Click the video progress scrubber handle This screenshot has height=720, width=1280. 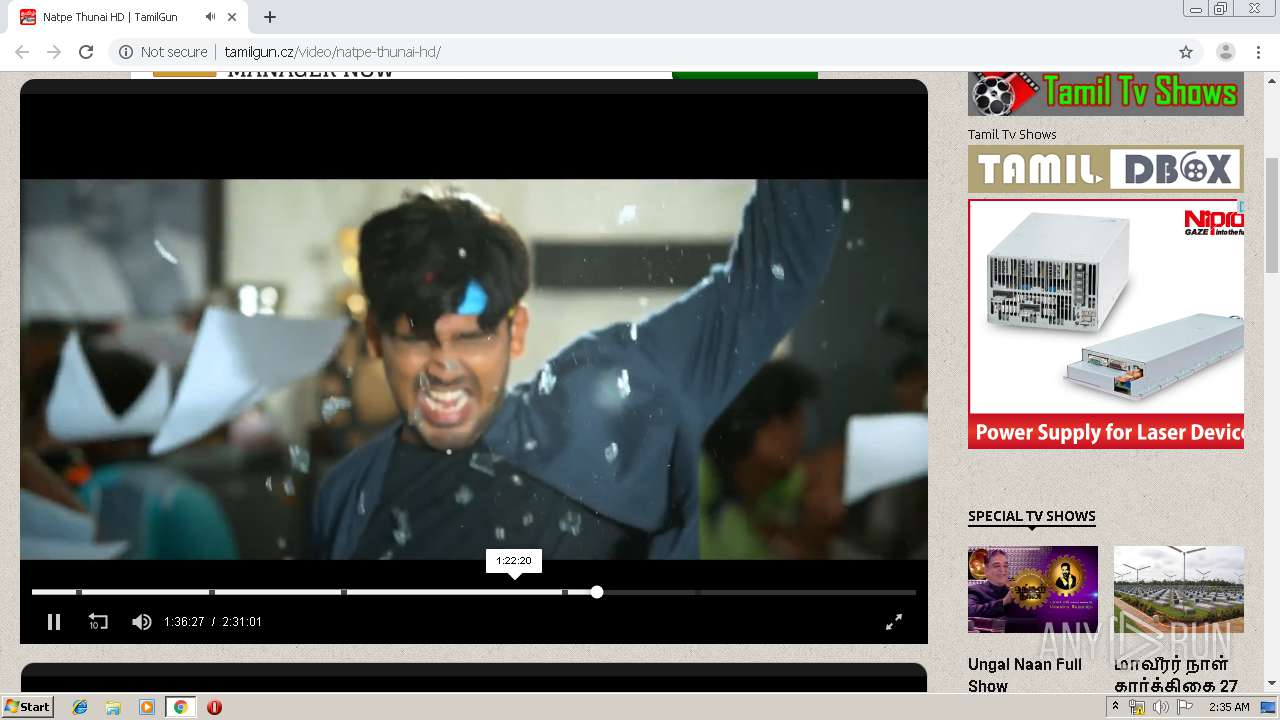tap(597, 592)
